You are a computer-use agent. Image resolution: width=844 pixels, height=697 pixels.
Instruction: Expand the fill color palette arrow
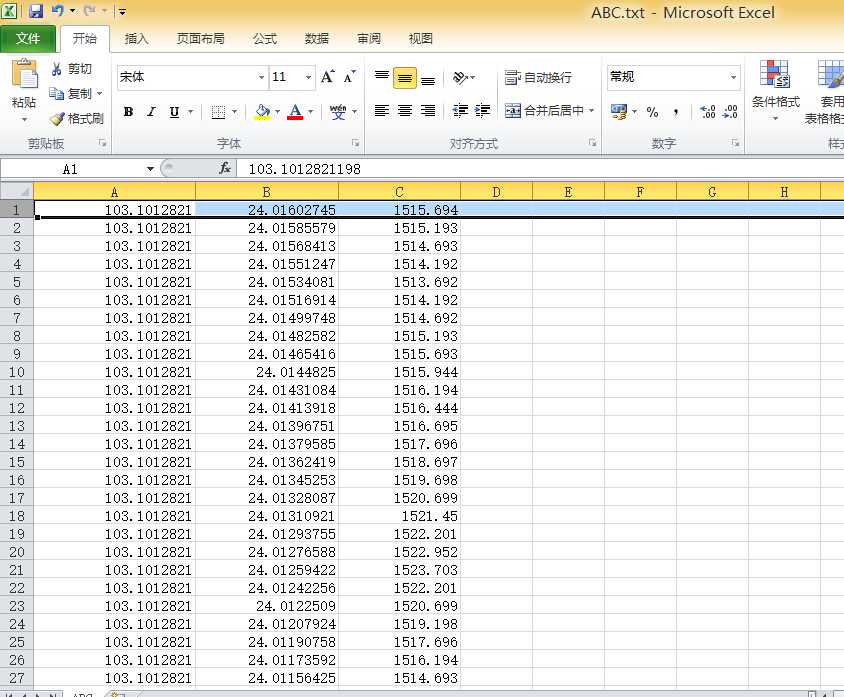pyautogui.click(x=278, y=112)
